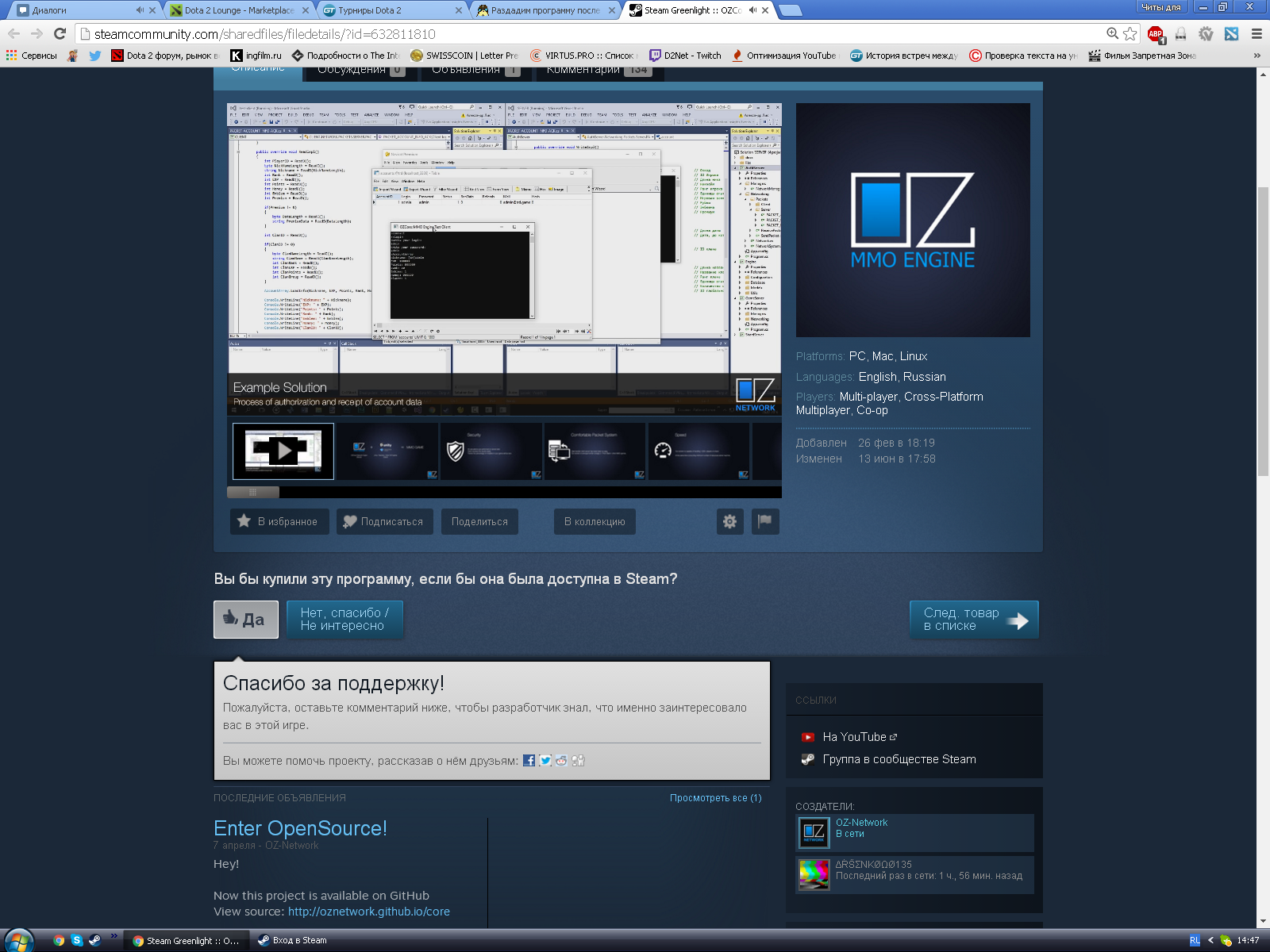Open the Chrome hamburger menu
The image size is (1270, 952).
[1257, 33]
